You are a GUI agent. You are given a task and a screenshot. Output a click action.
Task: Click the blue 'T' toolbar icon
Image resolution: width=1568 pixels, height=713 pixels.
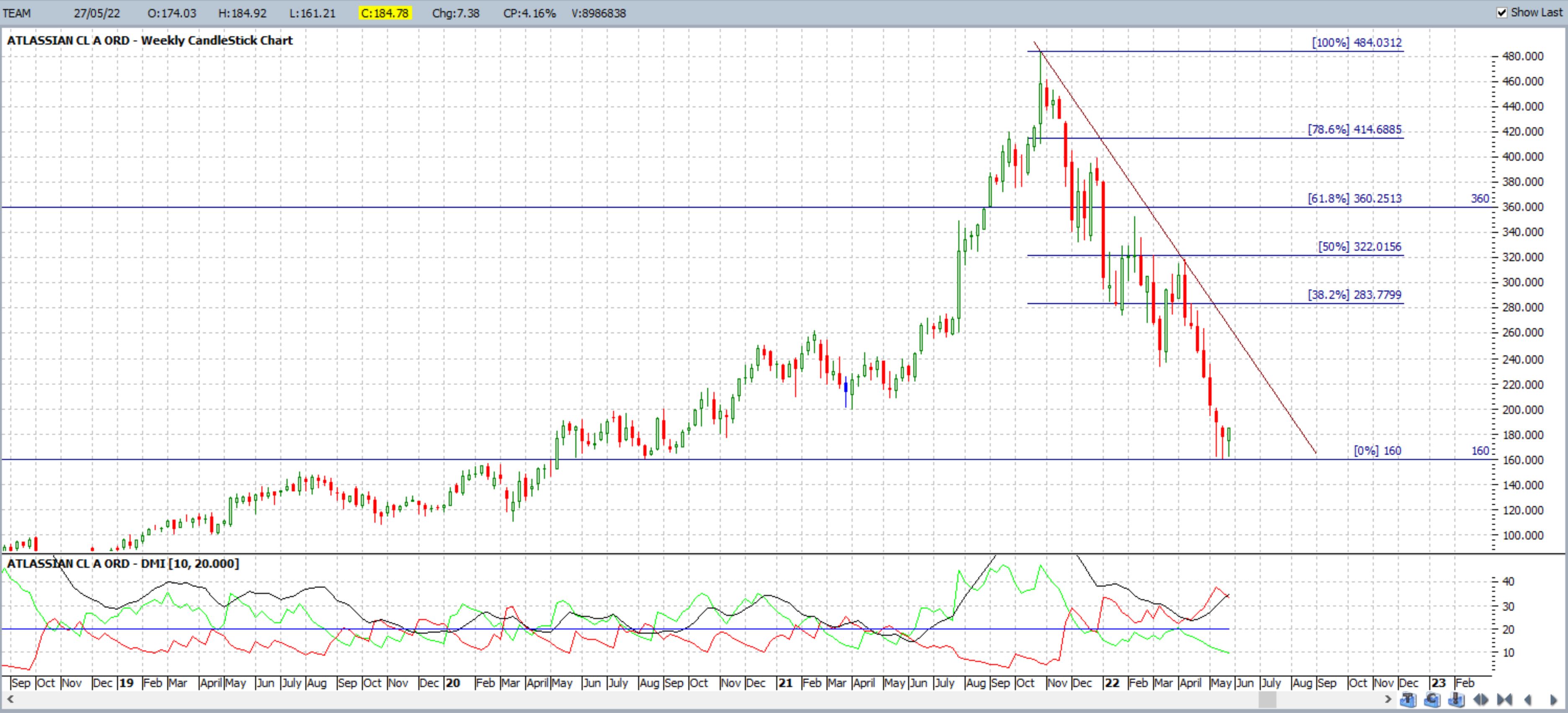coord(1409,700)
